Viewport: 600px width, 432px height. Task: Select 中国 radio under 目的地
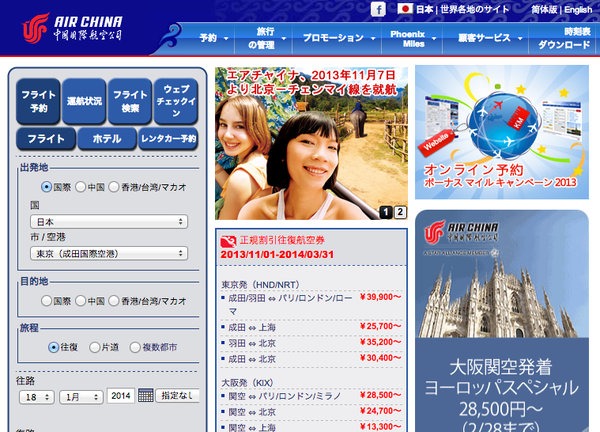pos(80,301)
